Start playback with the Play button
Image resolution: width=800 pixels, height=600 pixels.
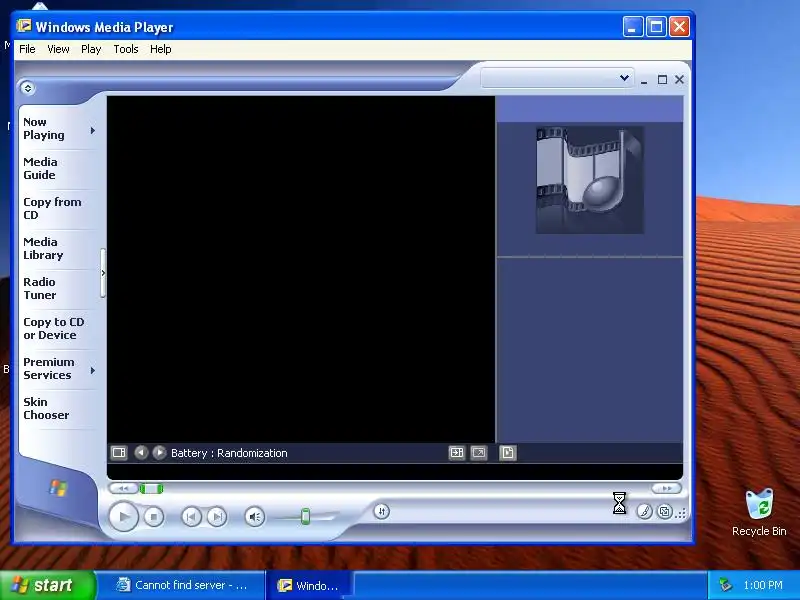[x=123, y=516]
